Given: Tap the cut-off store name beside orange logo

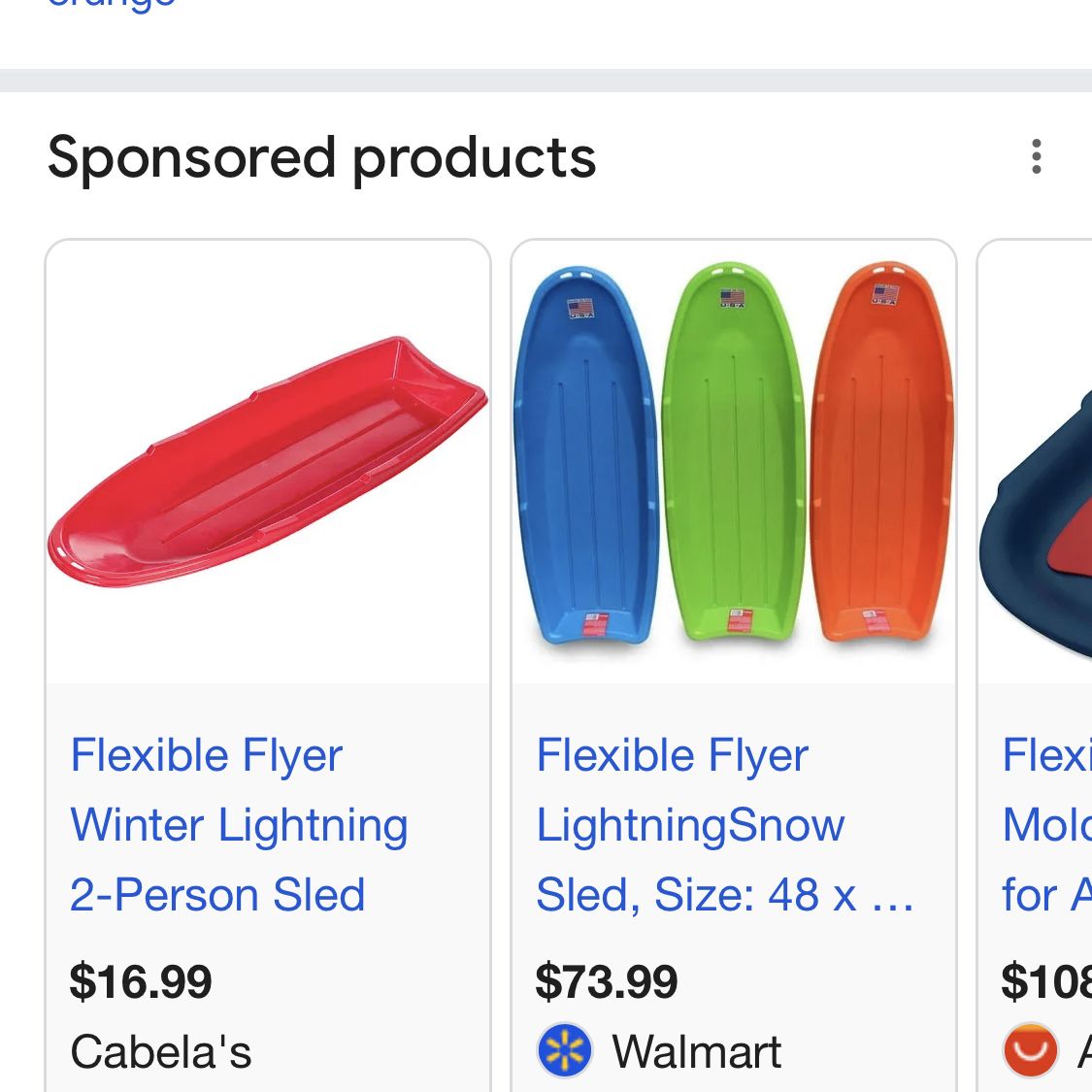Looking at the screenshot, I should [1083, 1051].
